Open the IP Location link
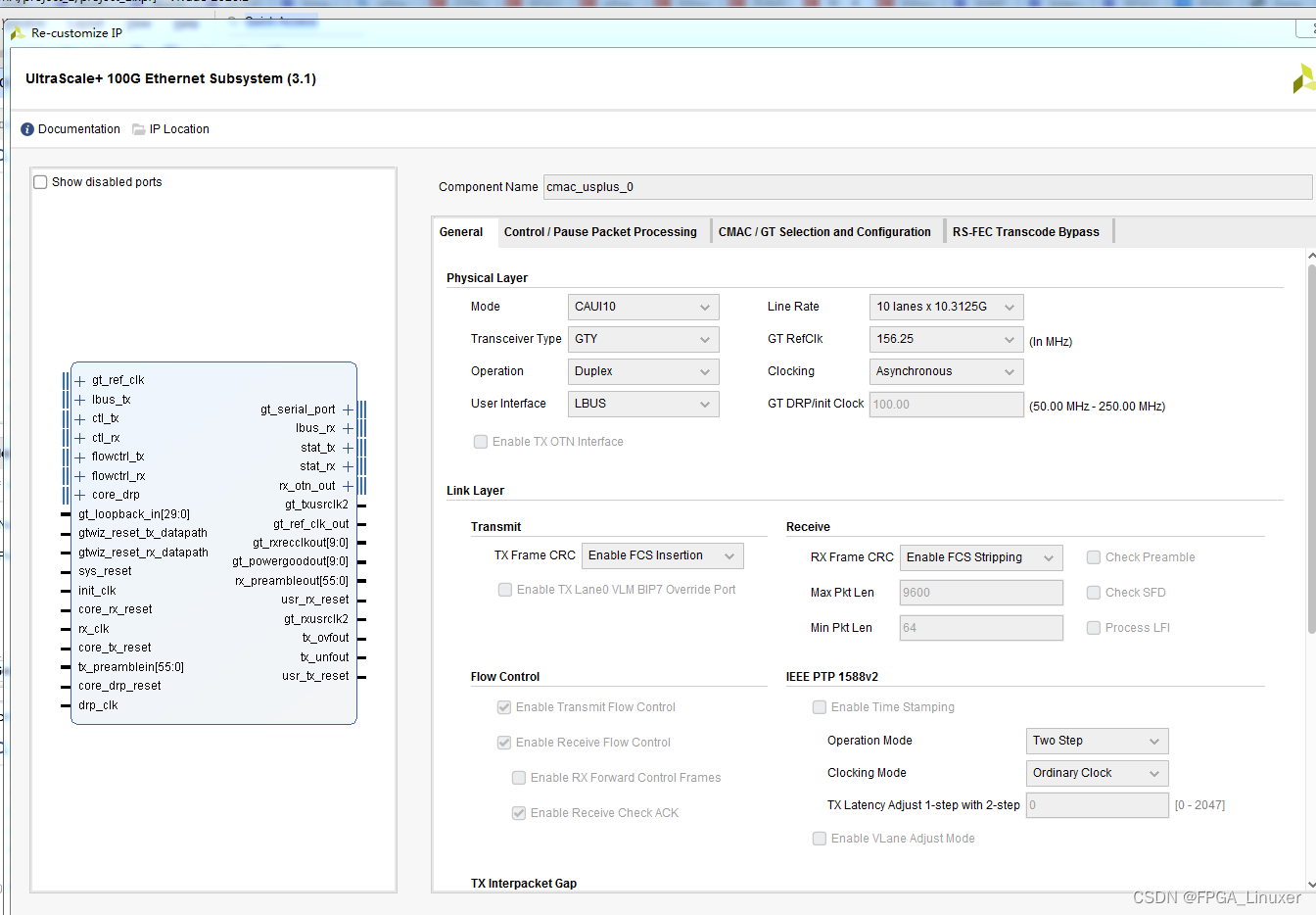 coord(179,129)
